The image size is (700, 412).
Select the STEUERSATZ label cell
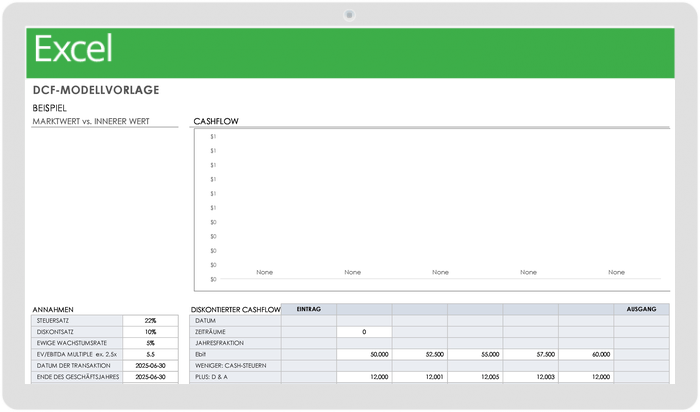click(x=77, y=320)
